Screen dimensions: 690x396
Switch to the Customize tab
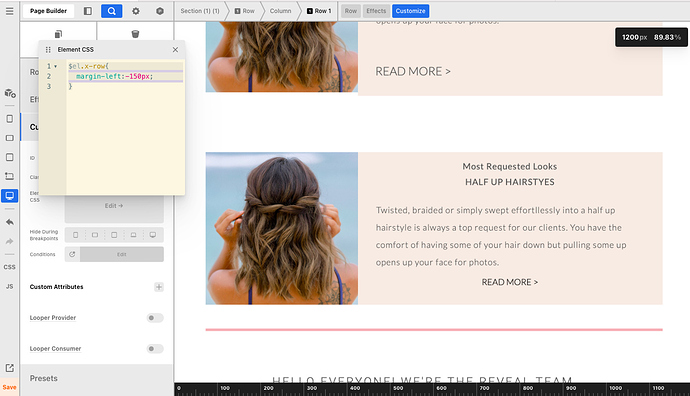pos(410,11)
